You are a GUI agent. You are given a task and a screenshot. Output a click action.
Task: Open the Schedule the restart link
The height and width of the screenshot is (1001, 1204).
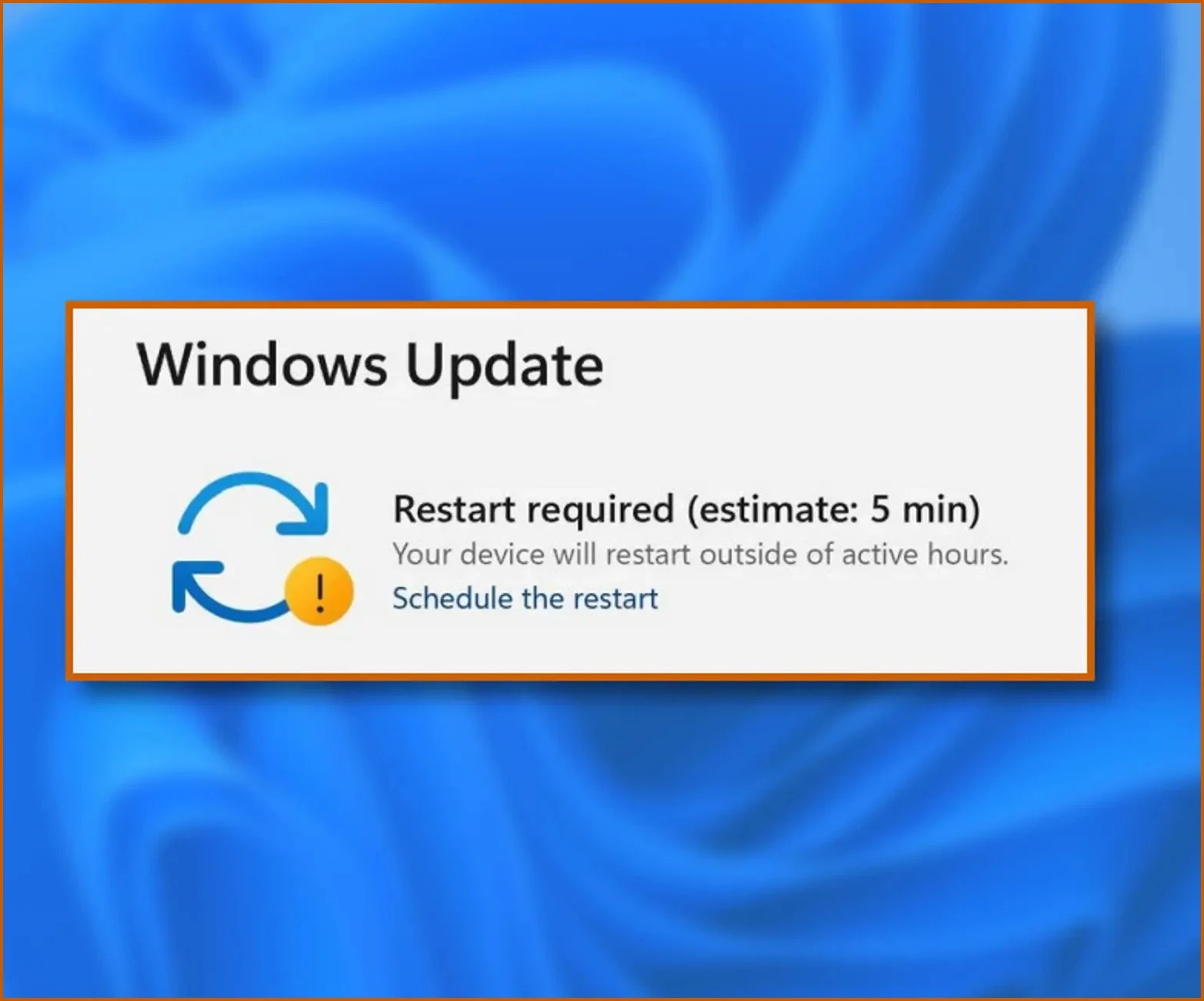pyautogui.click(x=525, y=599)
